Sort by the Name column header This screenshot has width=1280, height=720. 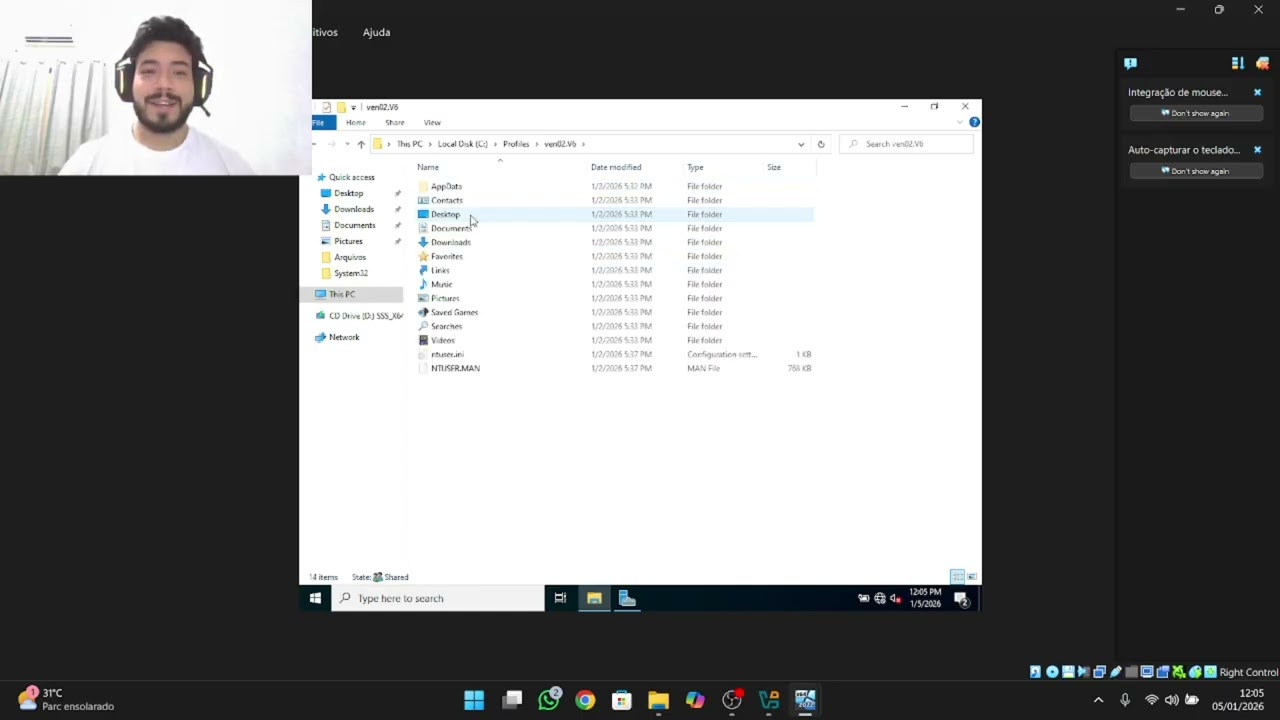coord(428,167)
